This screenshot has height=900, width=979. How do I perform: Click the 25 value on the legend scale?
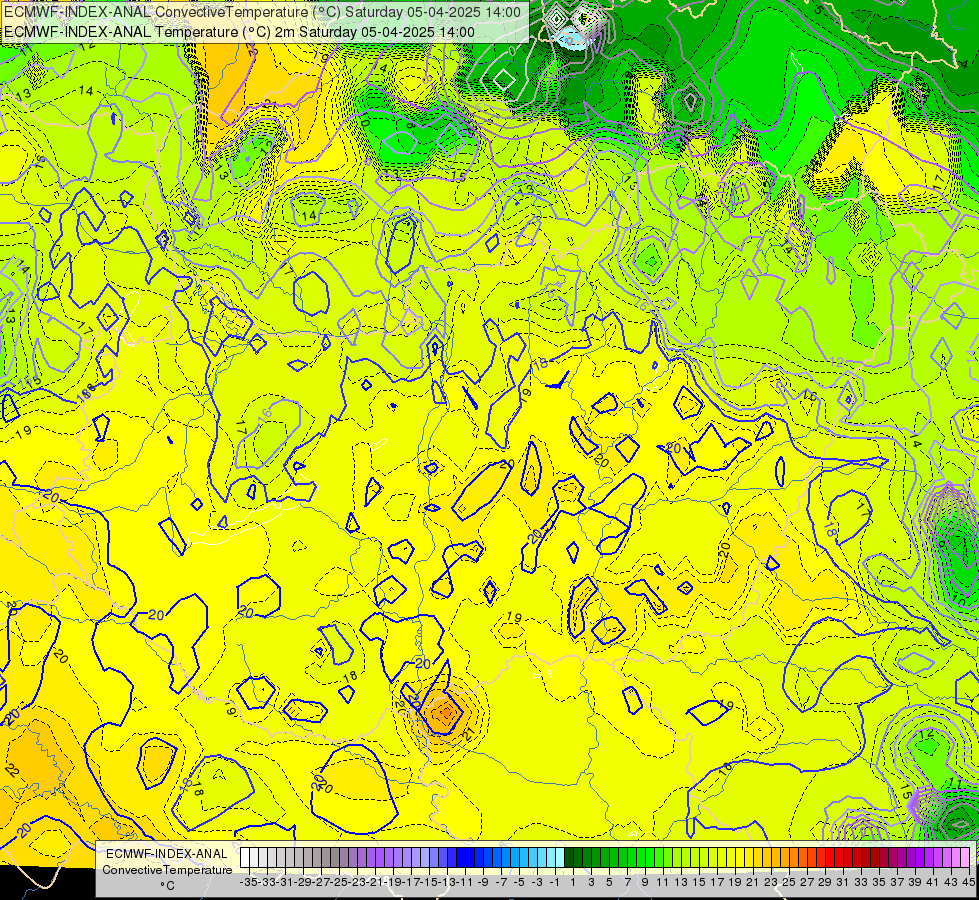click(789, 882)
